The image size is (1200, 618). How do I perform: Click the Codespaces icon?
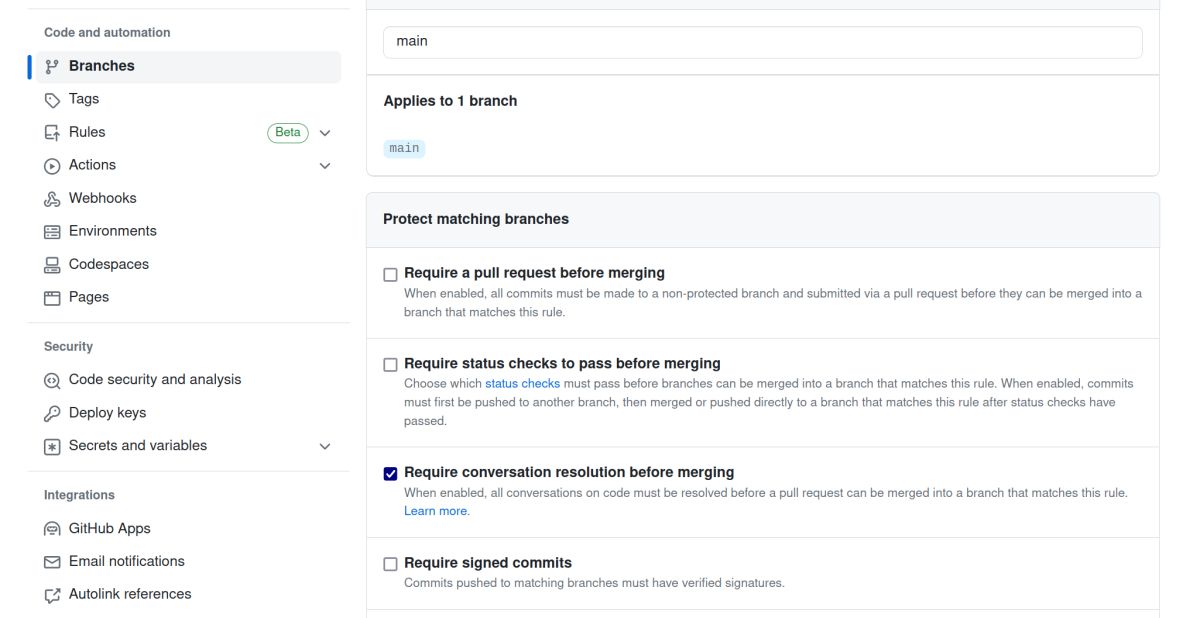point(52,265)
